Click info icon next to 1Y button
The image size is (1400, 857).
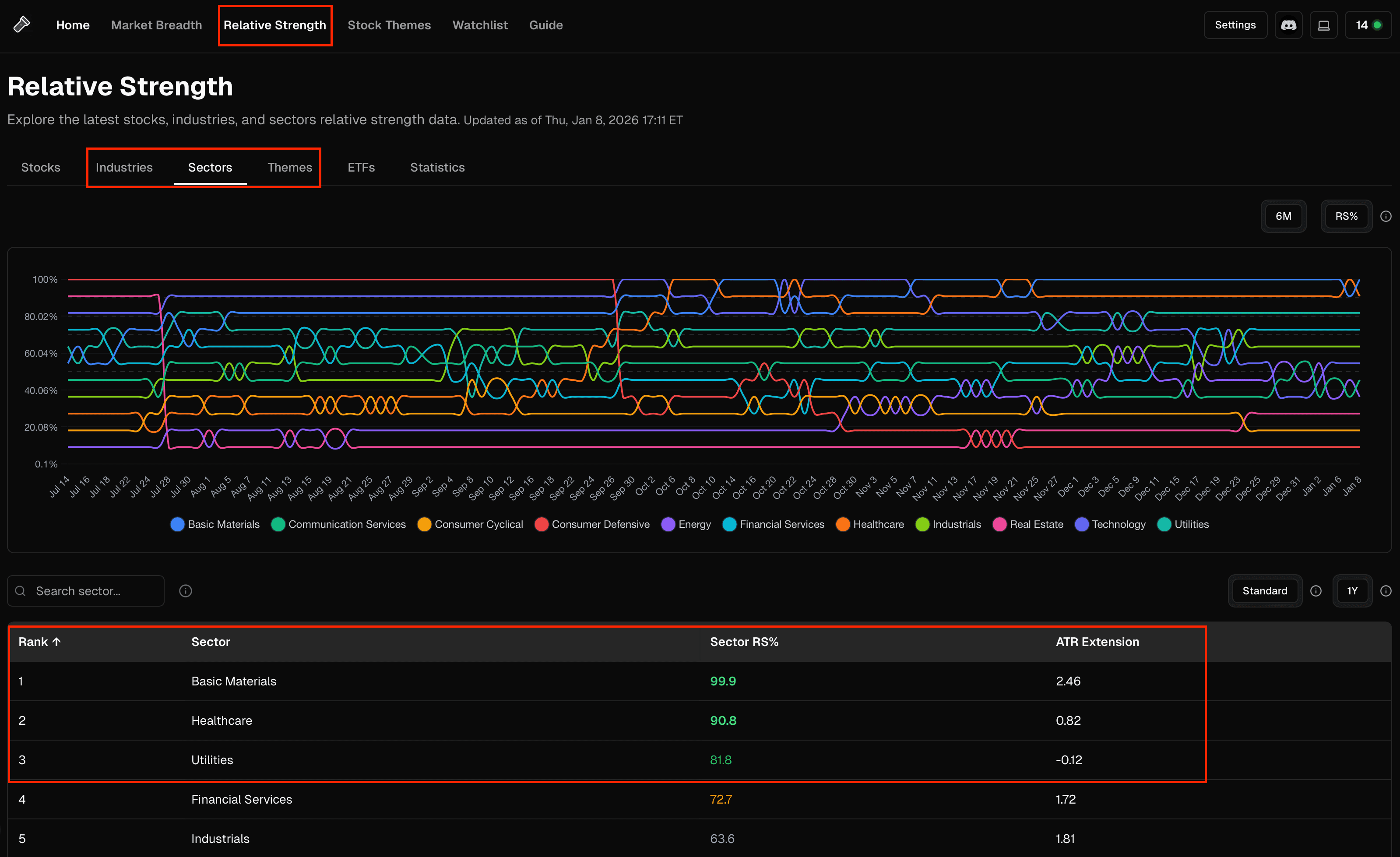coord(1386,590)
